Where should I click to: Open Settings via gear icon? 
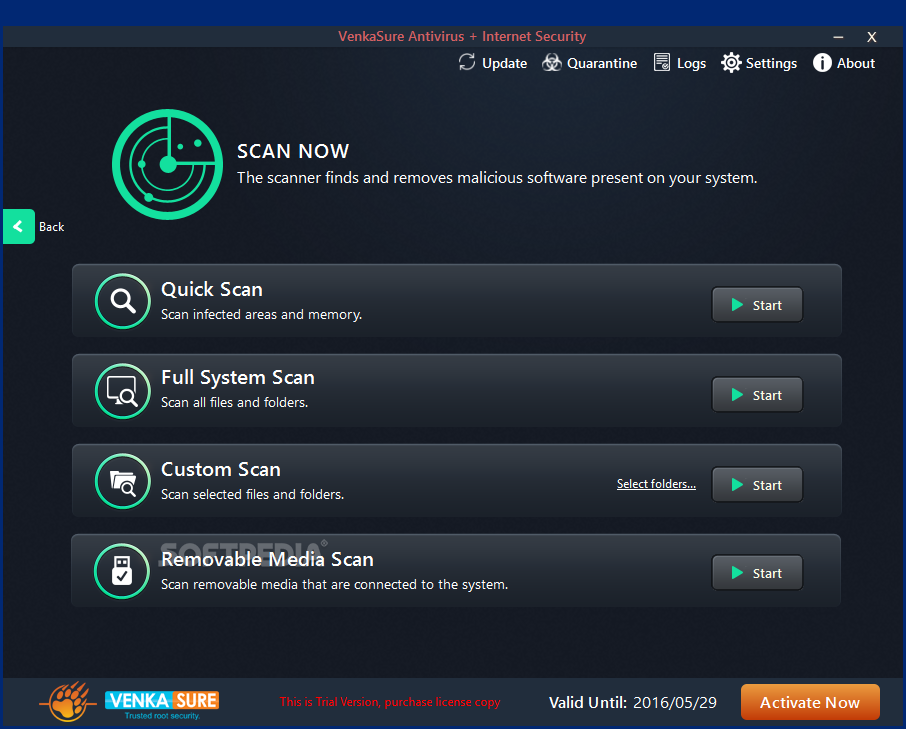point(731,62)
